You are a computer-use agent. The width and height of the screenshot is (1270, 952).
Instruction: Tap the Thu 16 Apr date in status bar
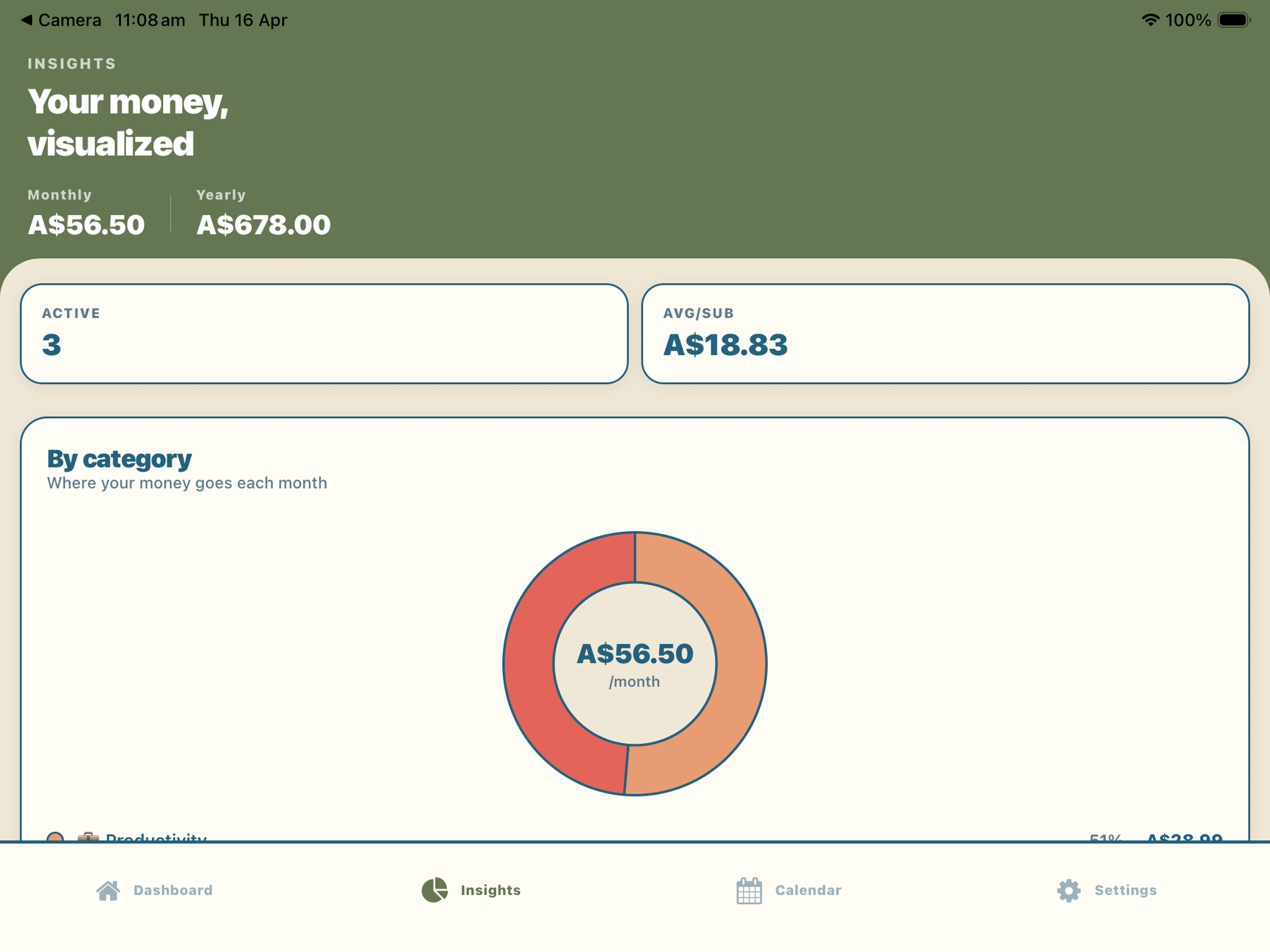(243, 20)
